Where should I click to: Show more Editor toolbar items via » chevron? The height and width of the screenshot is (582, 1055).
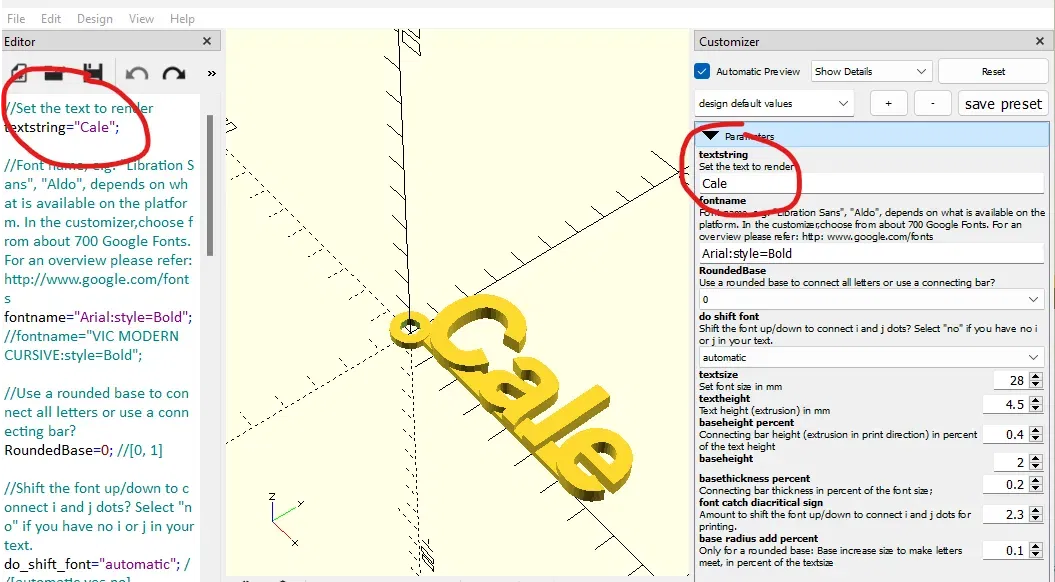coord(211,73)
